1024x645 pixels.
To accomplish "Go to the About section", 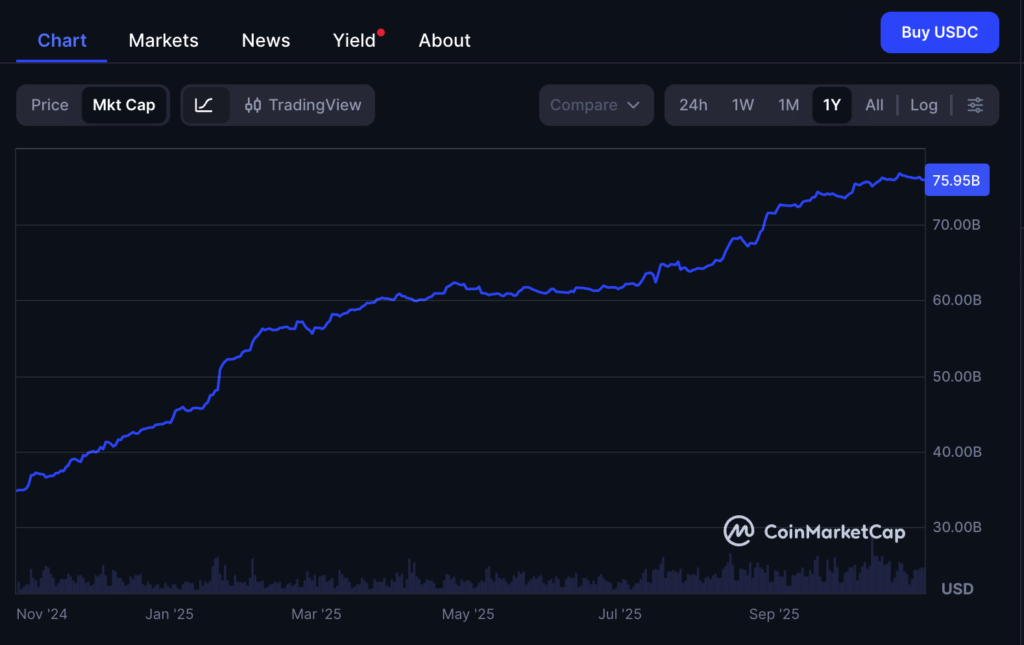I will click(444, 40).
